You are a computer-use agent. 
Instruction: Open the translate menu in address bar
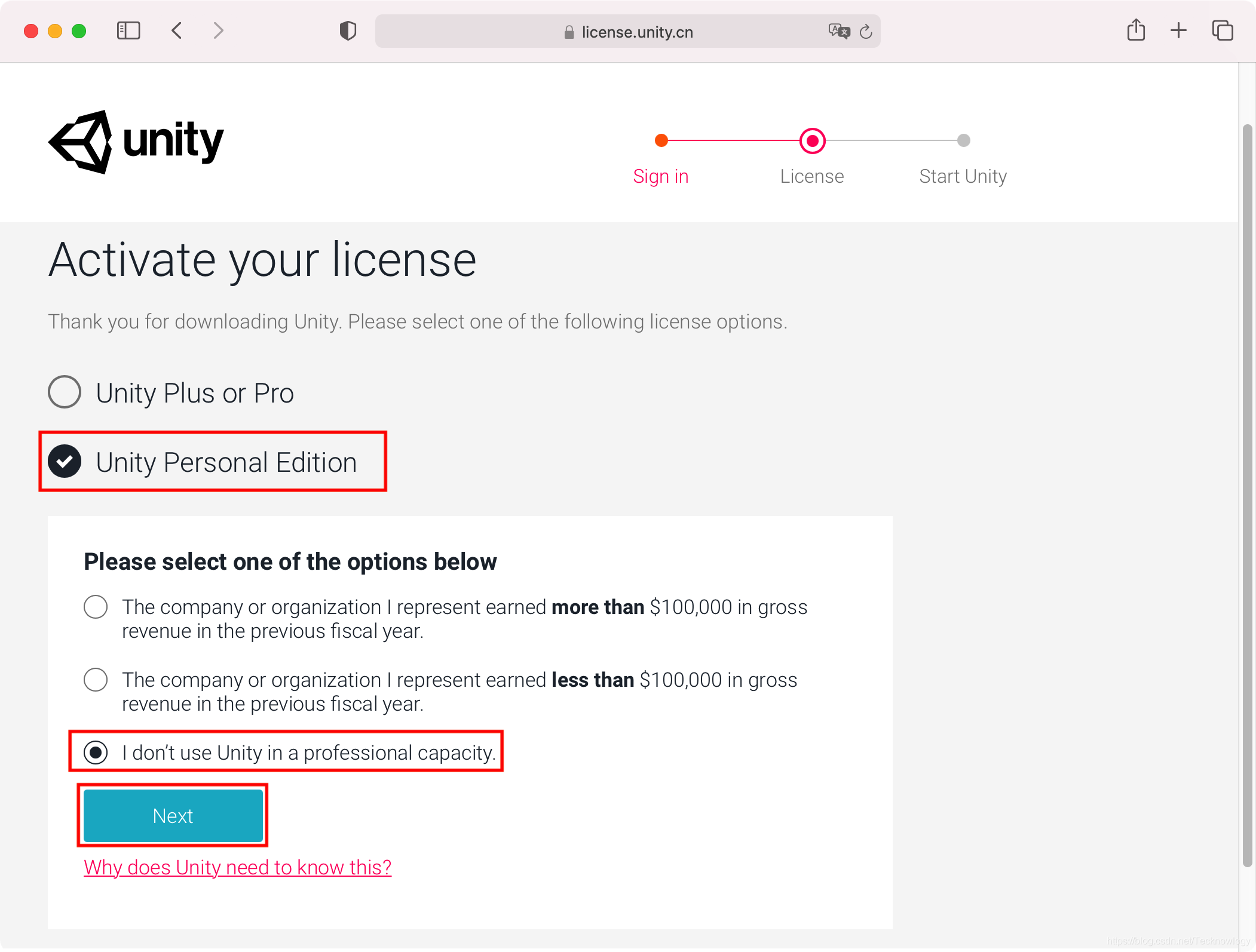click(x=838, y=31)
